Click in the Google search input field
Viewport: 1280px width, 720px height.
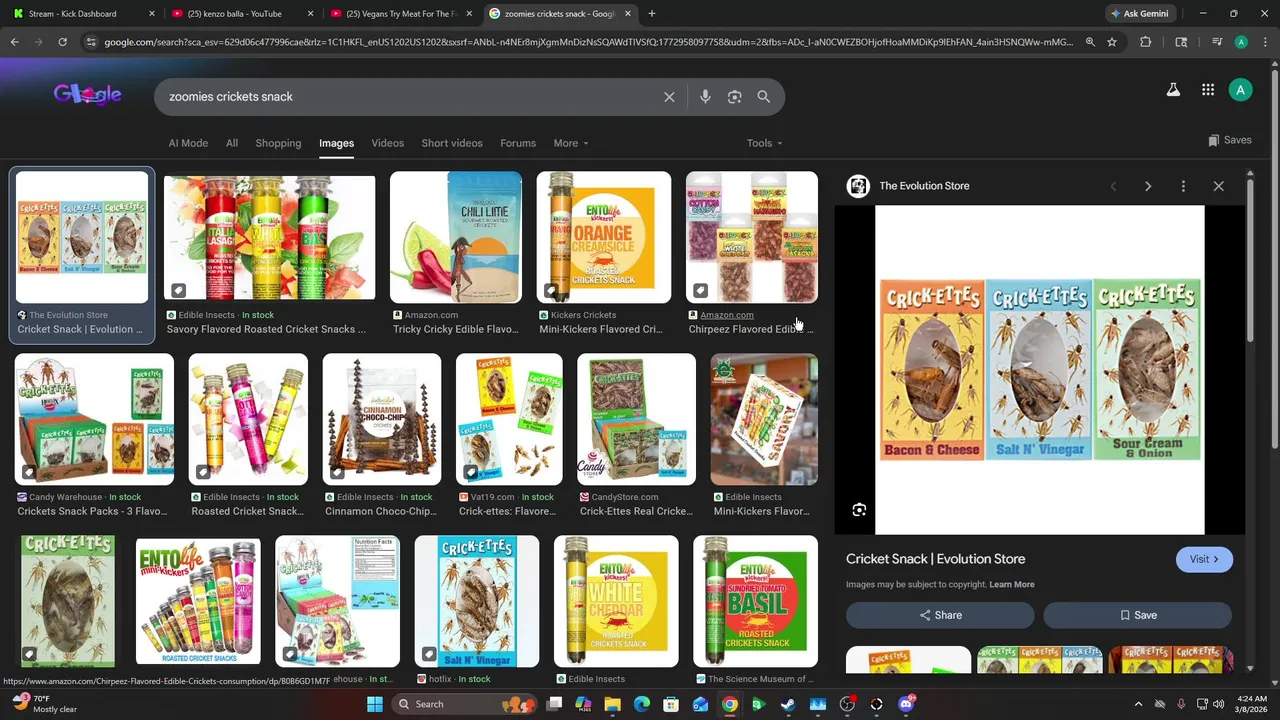410,97
